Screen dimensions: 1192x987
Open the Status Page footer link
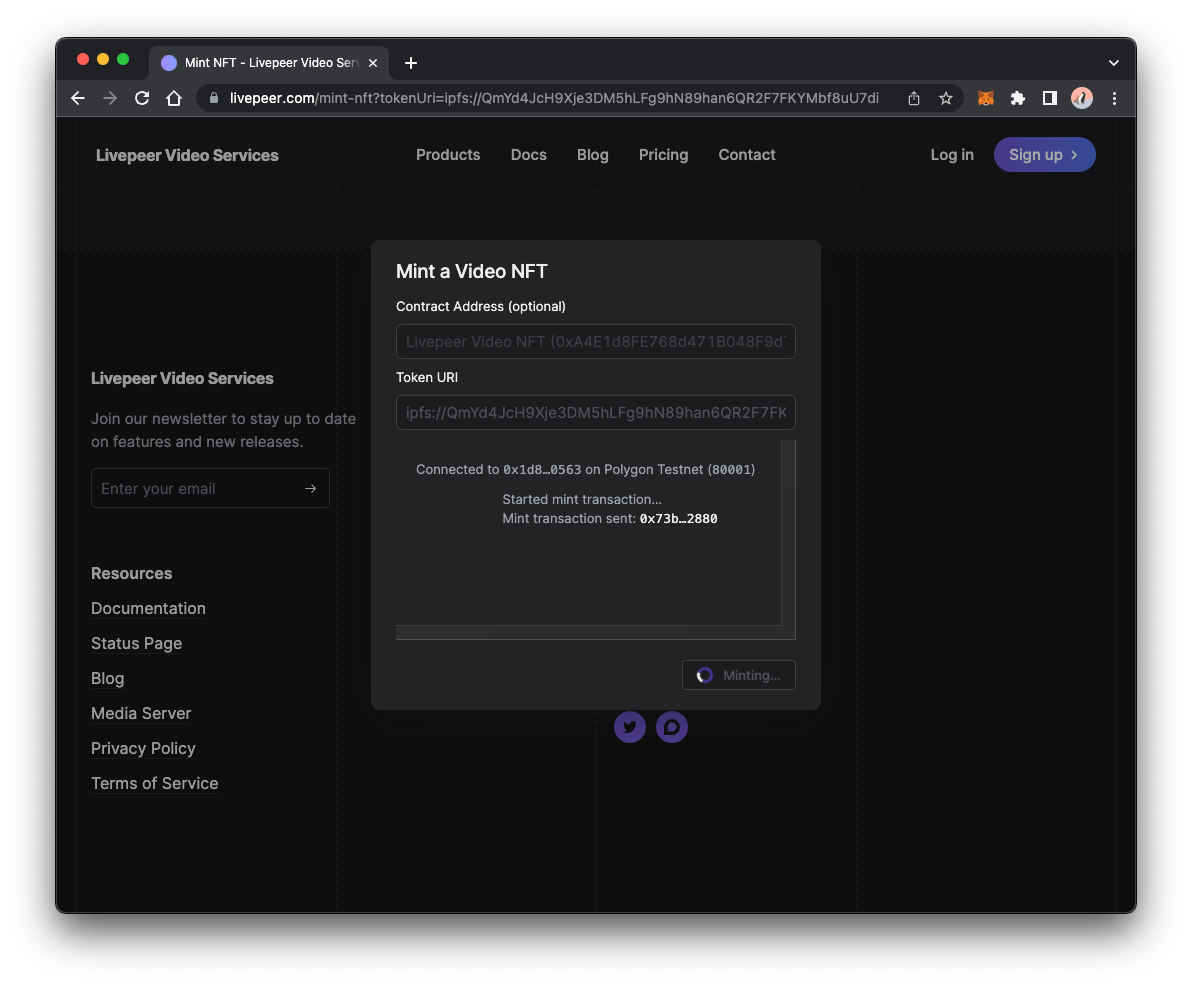pos(137,643)
